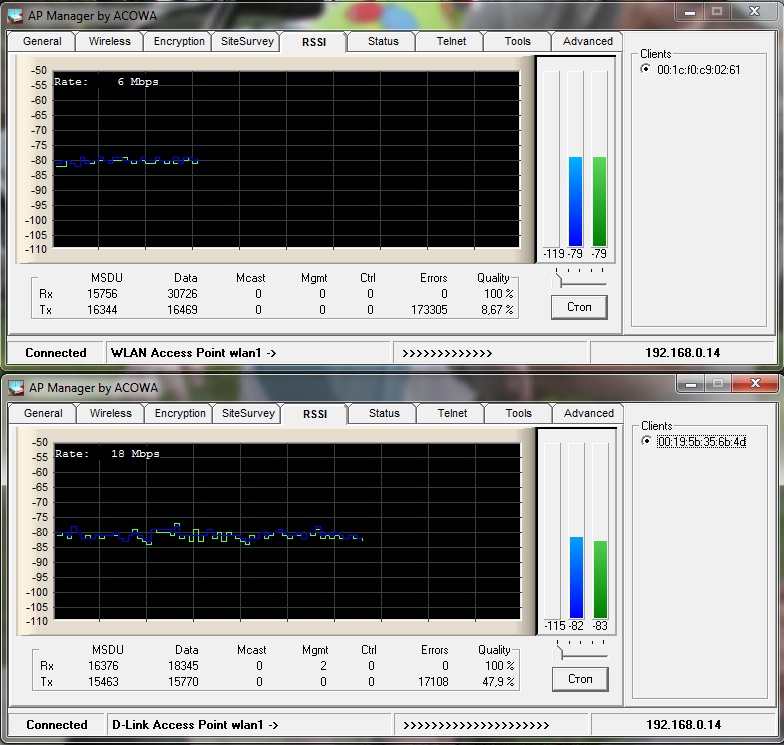Image resolution: width=784 pixels, height=745 pixels.
Task: Select the RSSI tab in the top window
Action: tap(314, 42)
